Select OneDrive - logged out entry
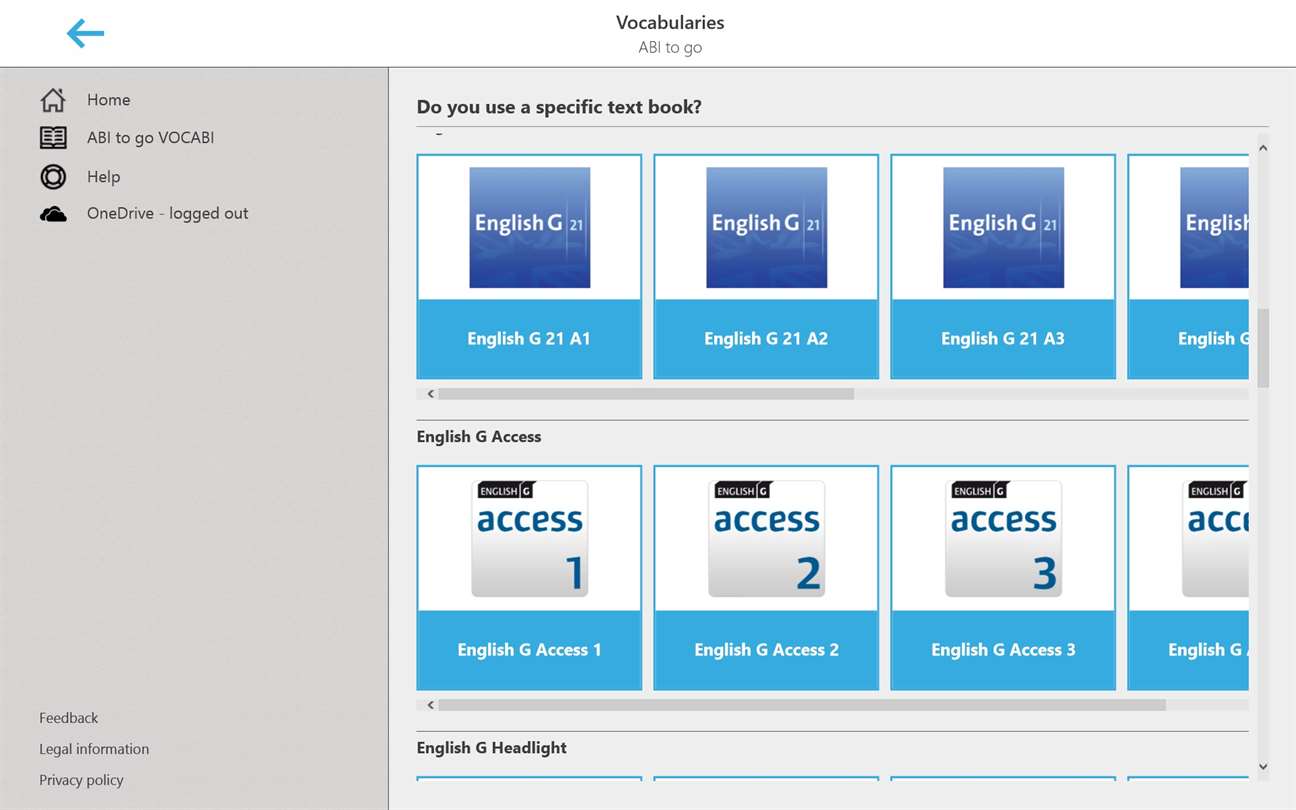 pyautogui.click(x=167, y=213)
